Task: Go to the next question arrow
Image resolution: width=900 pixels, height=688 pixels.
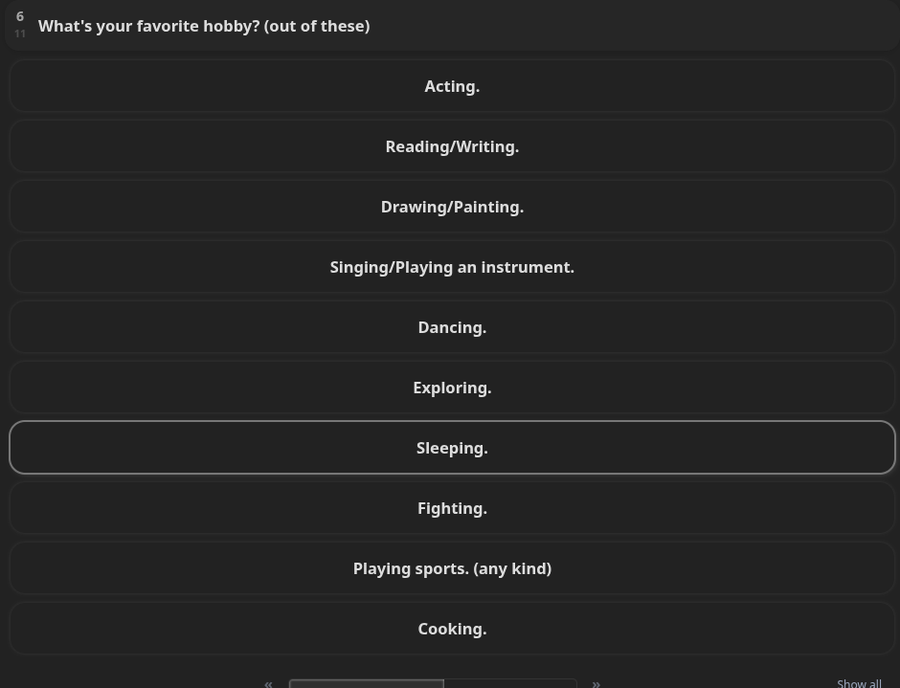Action: pyautogui.click(x=596, y=683)
